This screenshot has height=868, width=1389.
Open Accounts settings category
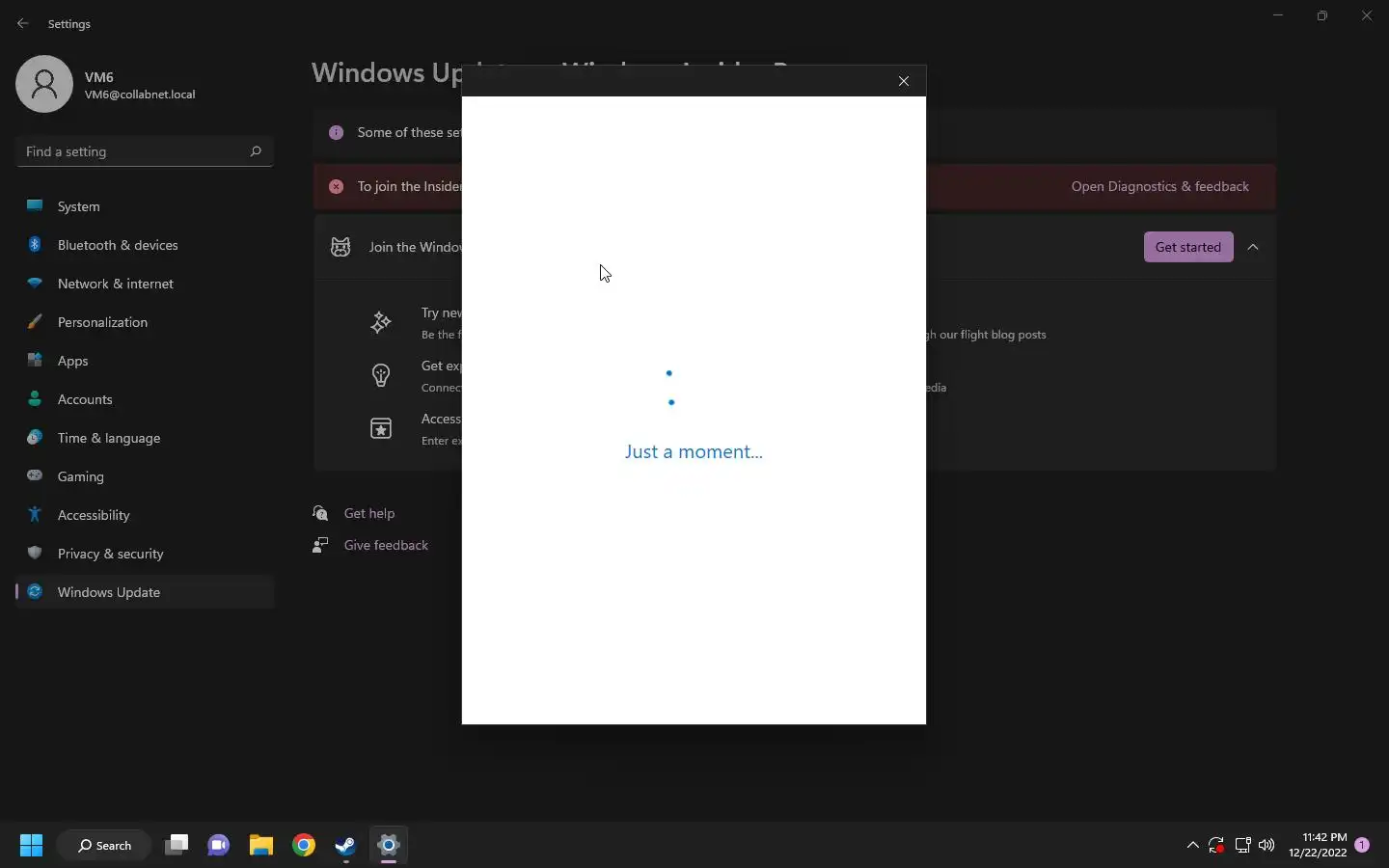[x=145, y=399]
